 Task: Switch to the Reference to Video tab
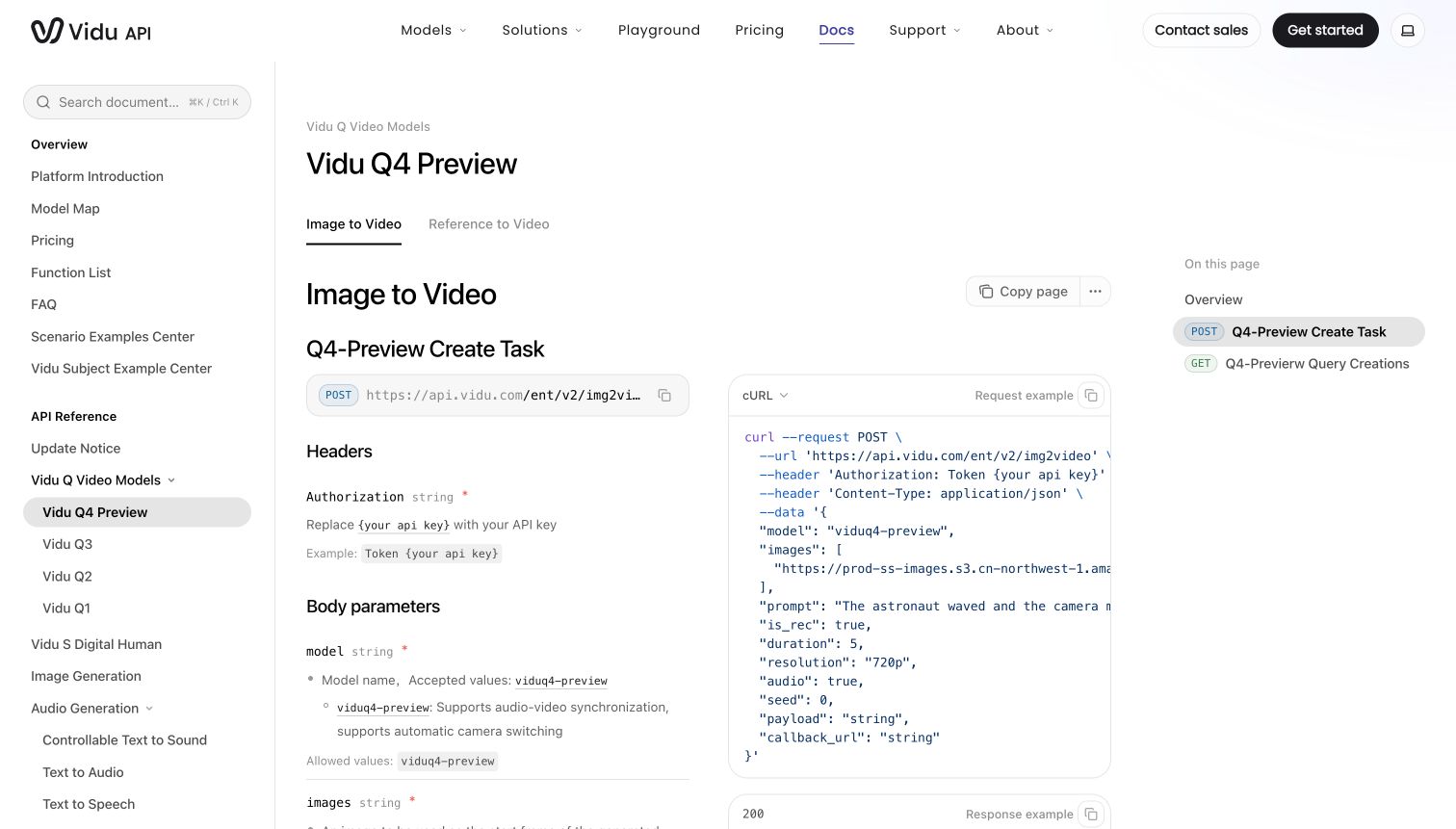488,224
